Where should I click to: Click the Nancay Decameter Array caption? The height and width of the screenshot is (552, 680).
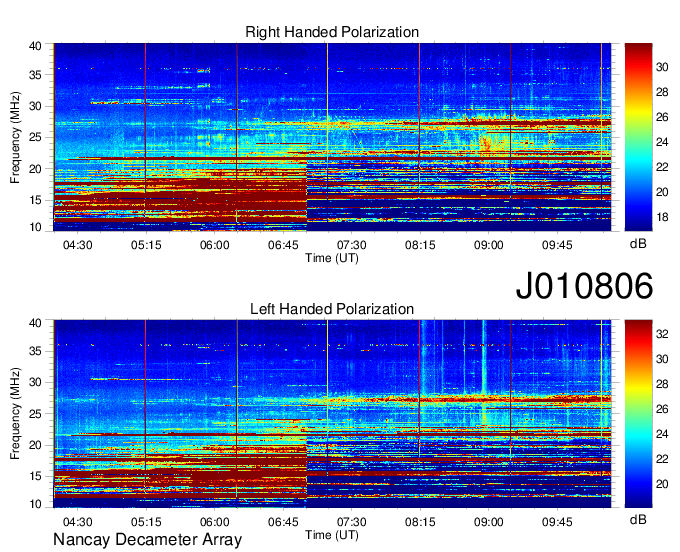point(147,540)
